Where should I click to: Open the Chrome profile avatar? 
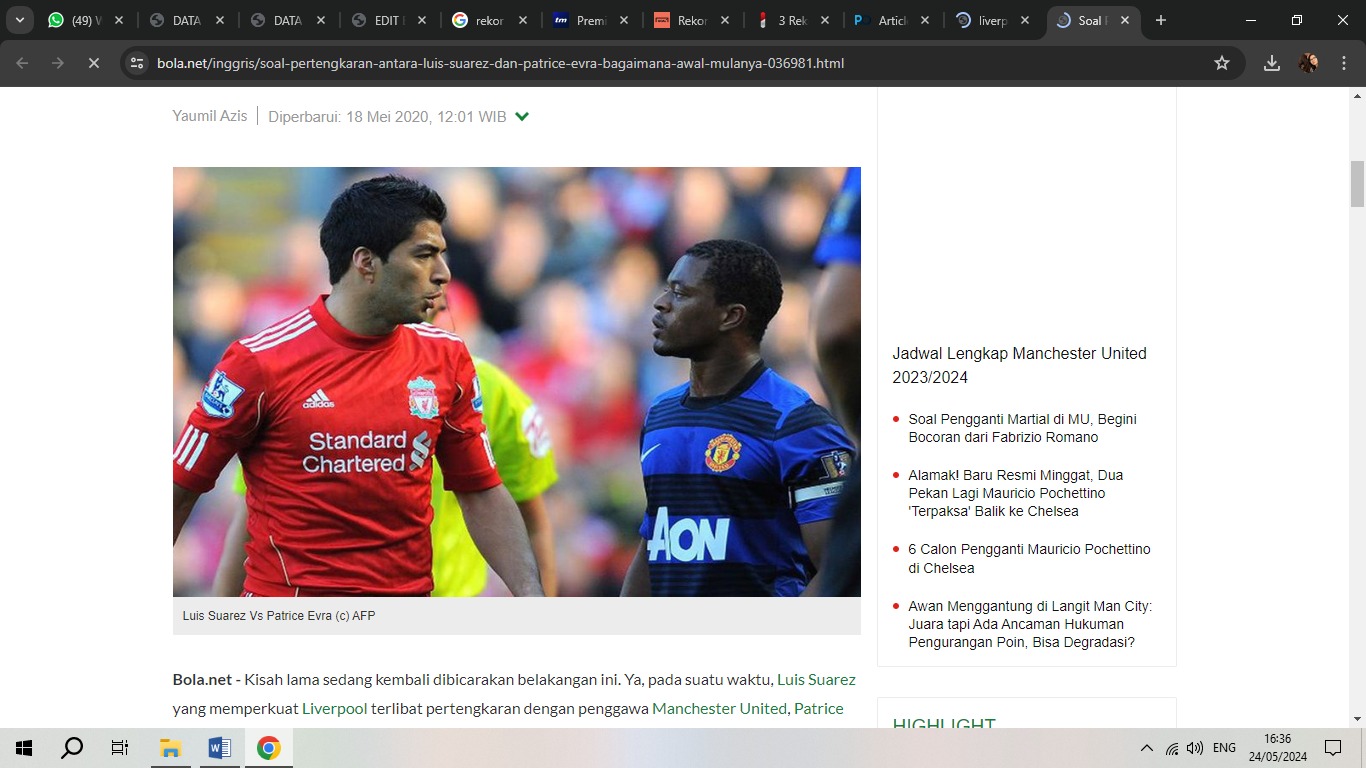[1308, 63]
